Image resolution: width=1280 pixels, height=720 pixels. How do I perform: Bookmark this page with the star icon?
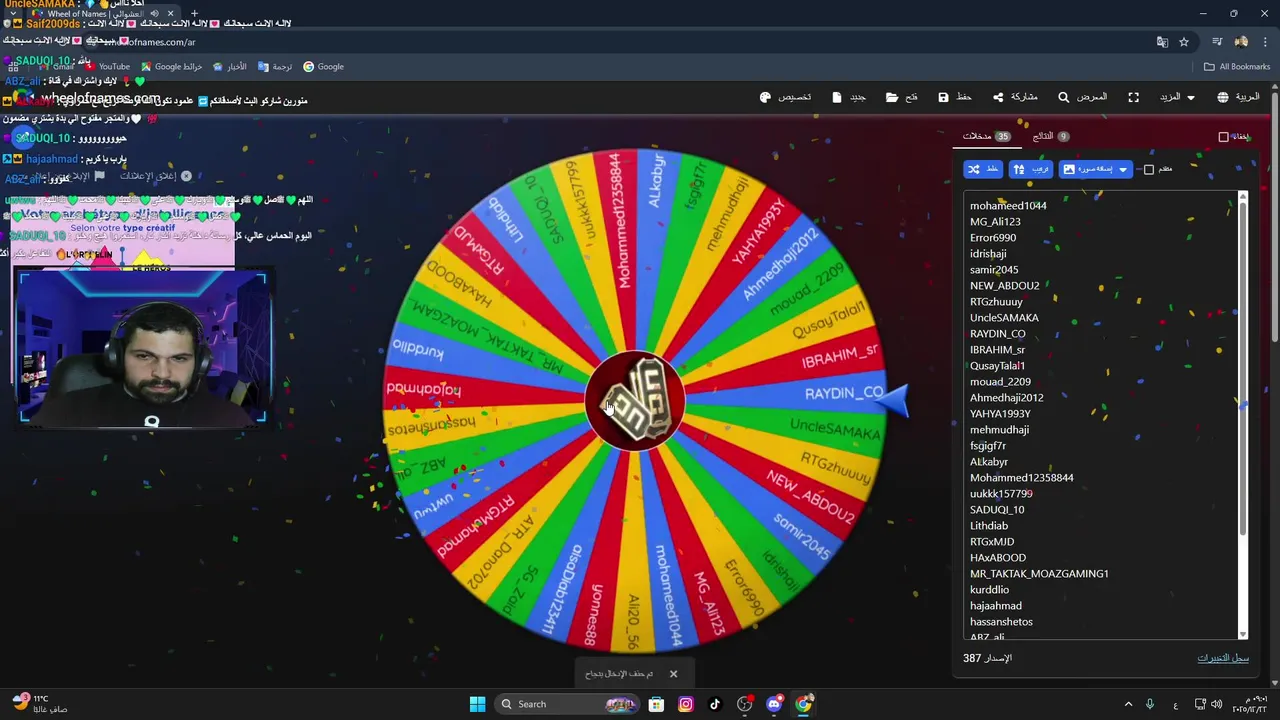[1184, 42]
